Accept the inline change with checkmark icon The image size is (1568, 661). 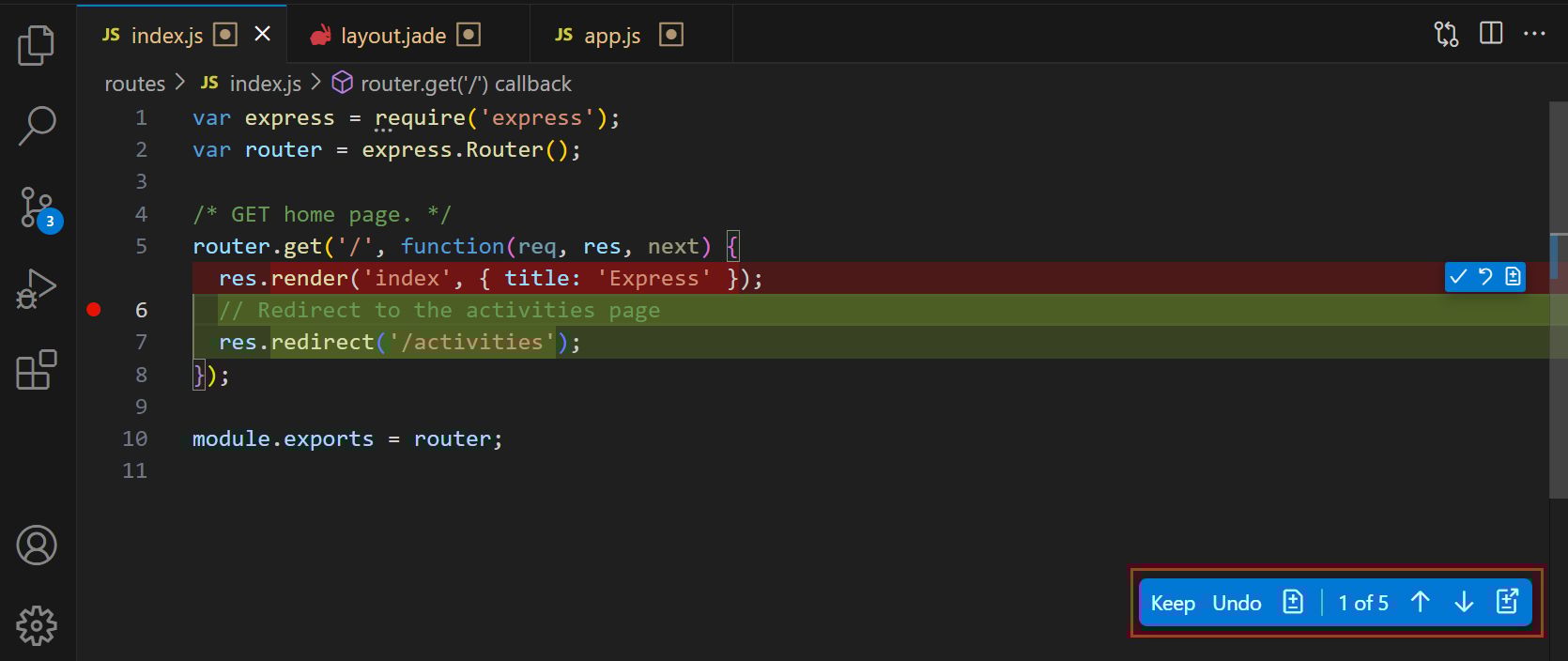pos(1458,277)
